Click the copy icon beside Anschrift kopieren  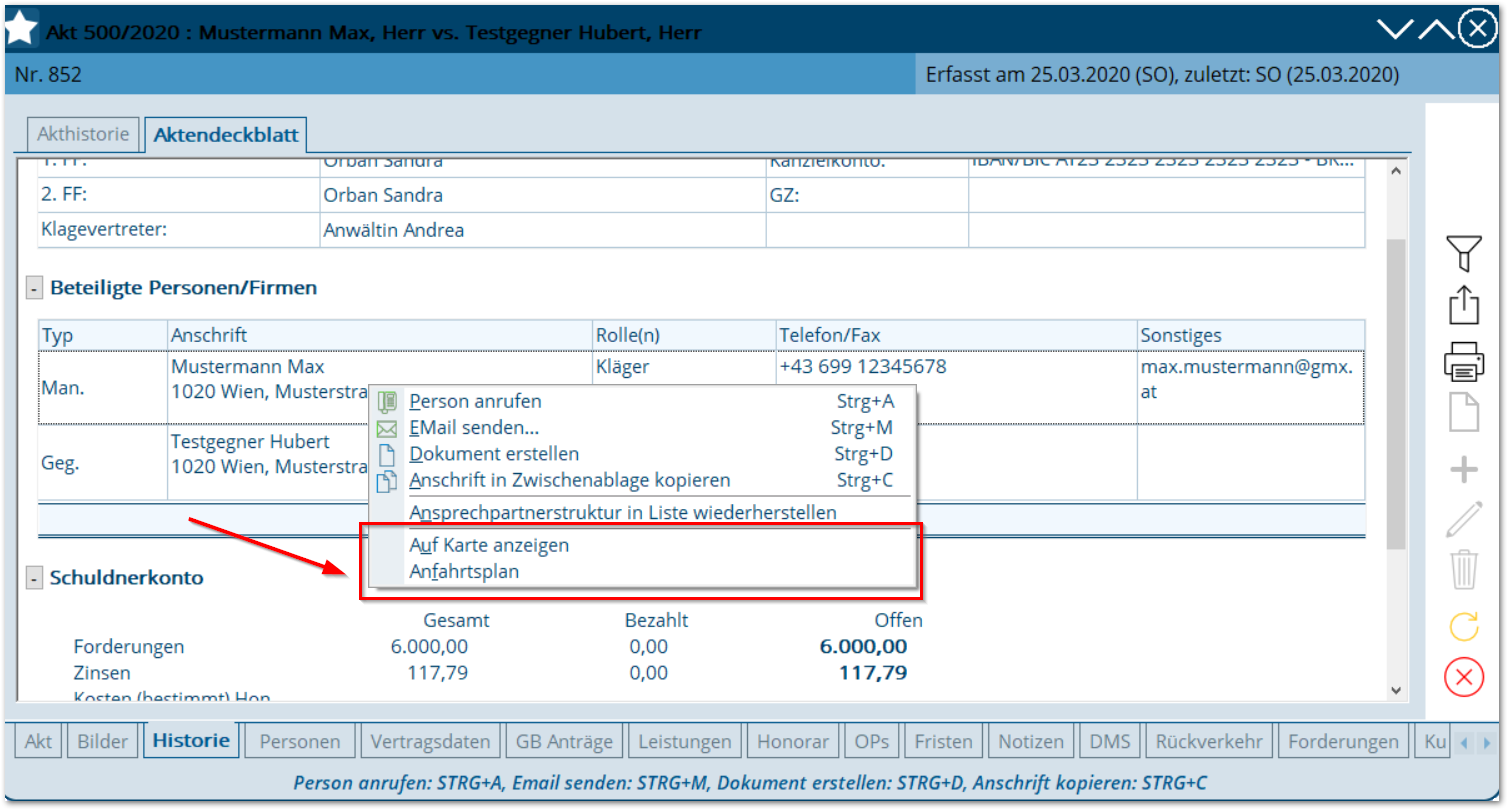[387, 482]
